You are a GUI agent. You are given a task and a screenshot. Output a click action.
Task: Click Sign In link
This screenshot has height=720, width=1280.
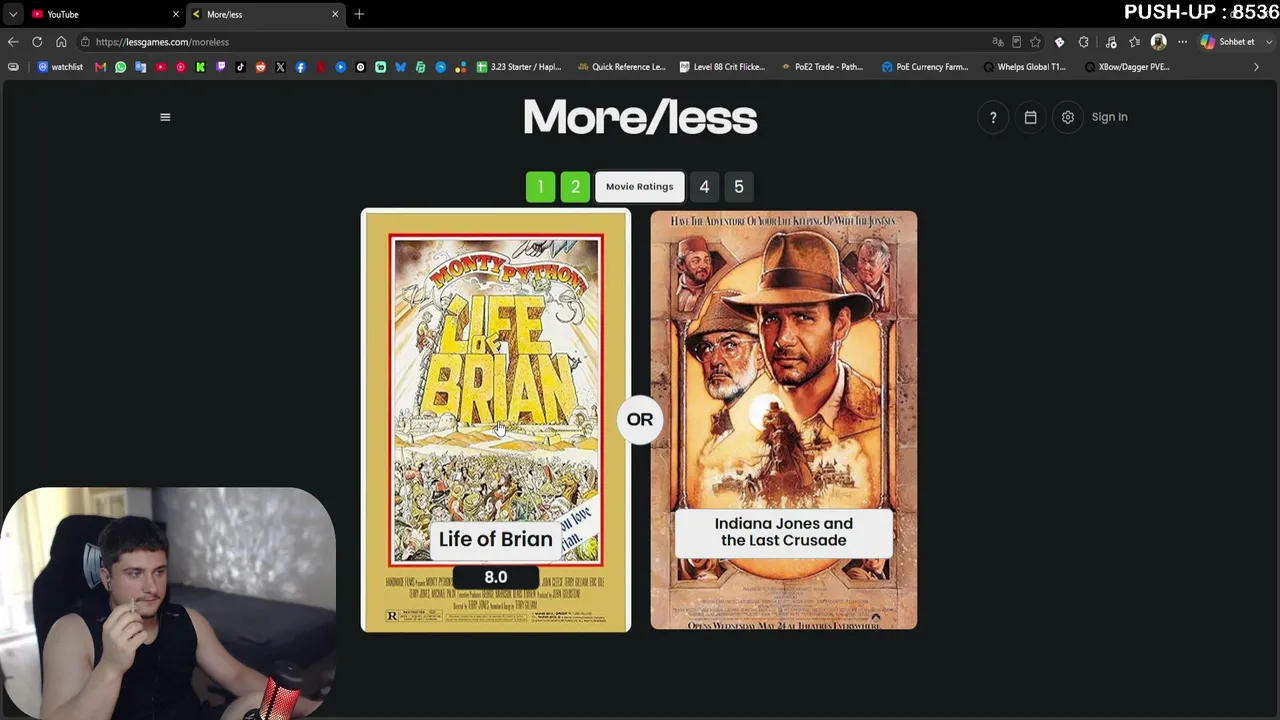tap(1109, 117)
